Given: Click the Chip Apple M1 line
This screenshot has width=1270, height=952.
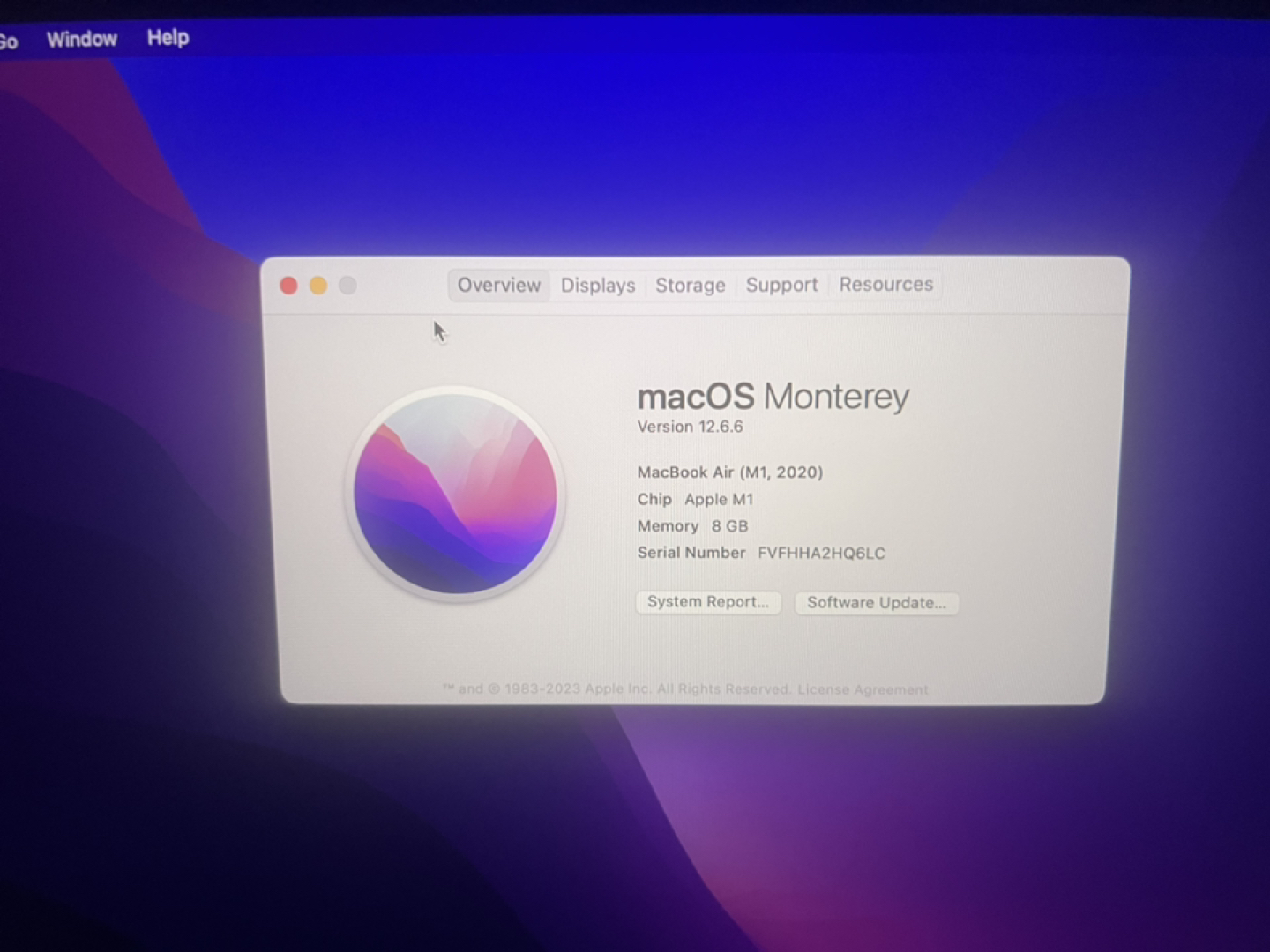Looking at the screenshot, I should (696, 499).
